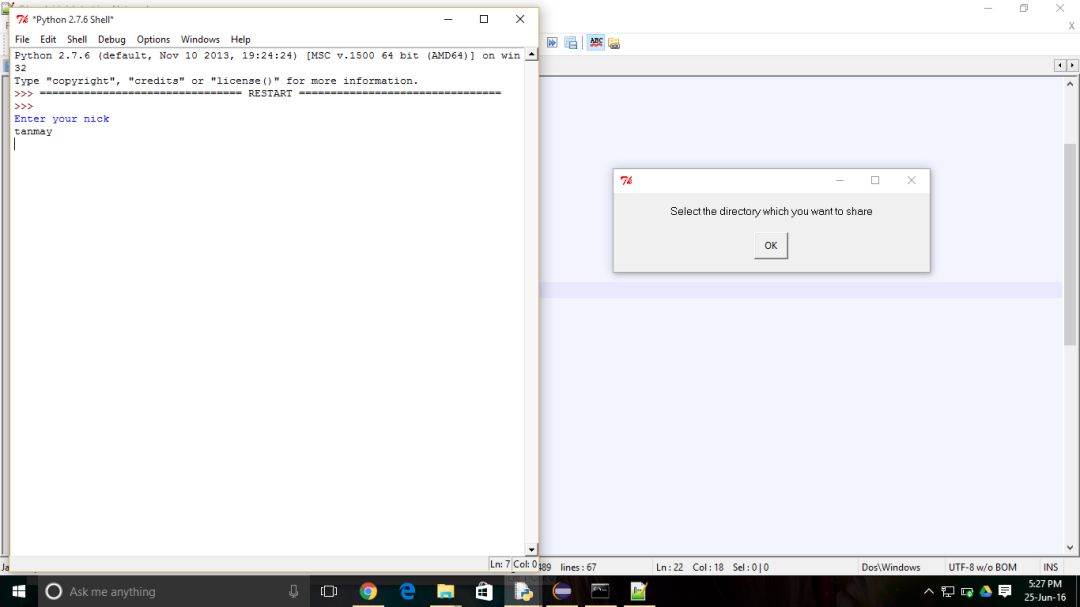Click the run multiple macros icon in Notepad++
1080x607 pixels.
[x=552, y=43]
